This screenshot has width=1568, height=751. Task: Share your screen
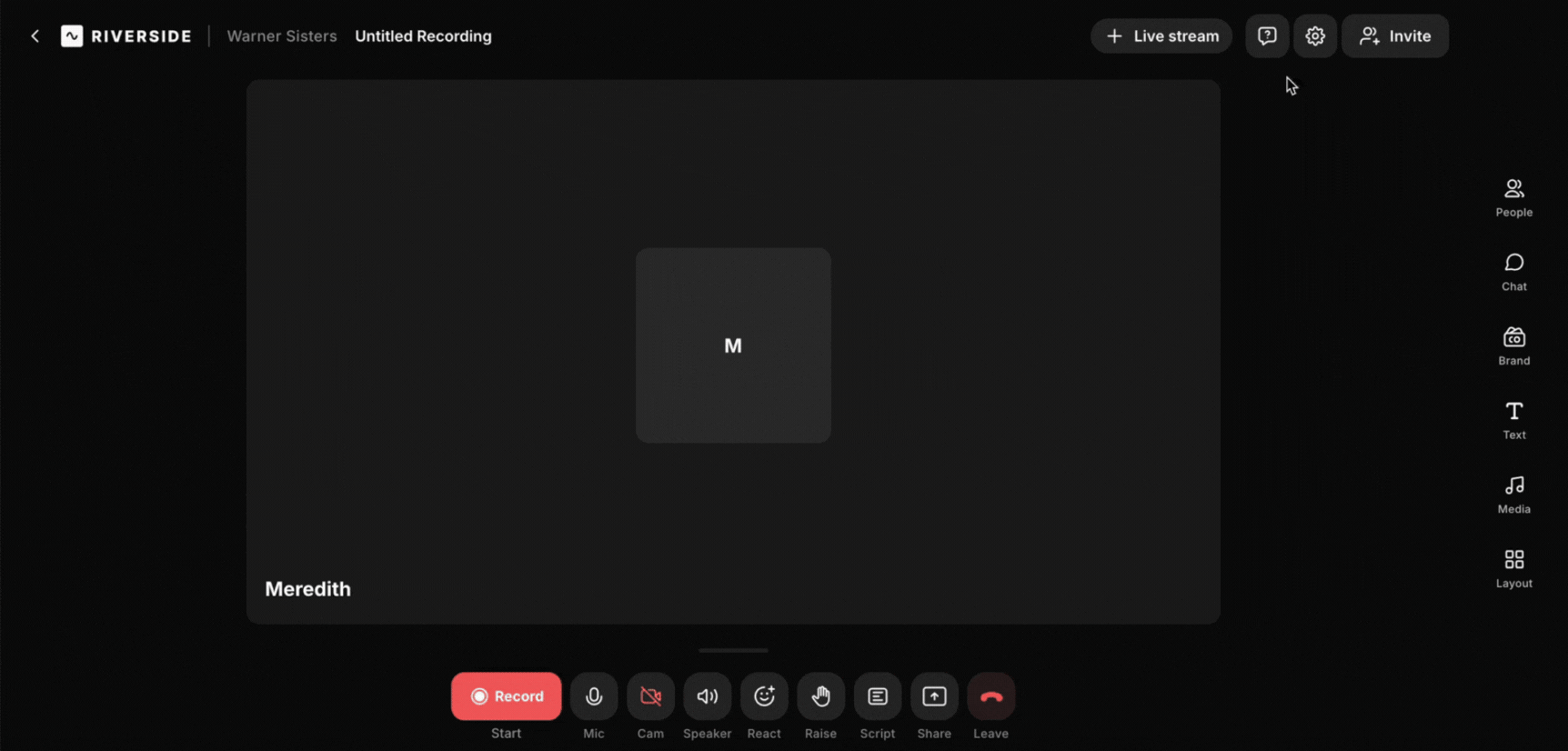(x=934, y=696)
